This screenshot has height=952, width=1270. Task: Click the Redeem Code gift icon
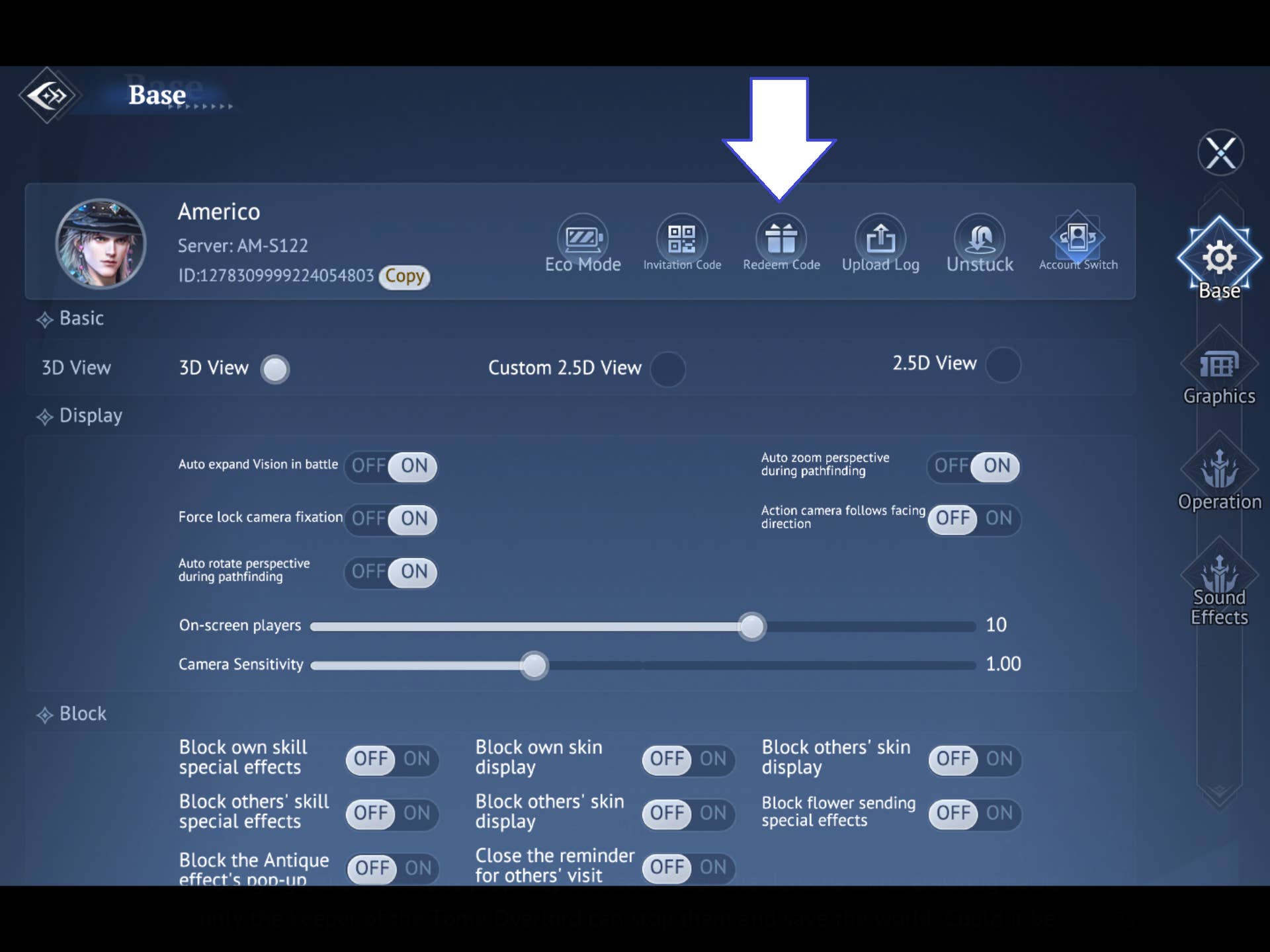(x=781, y=238)
